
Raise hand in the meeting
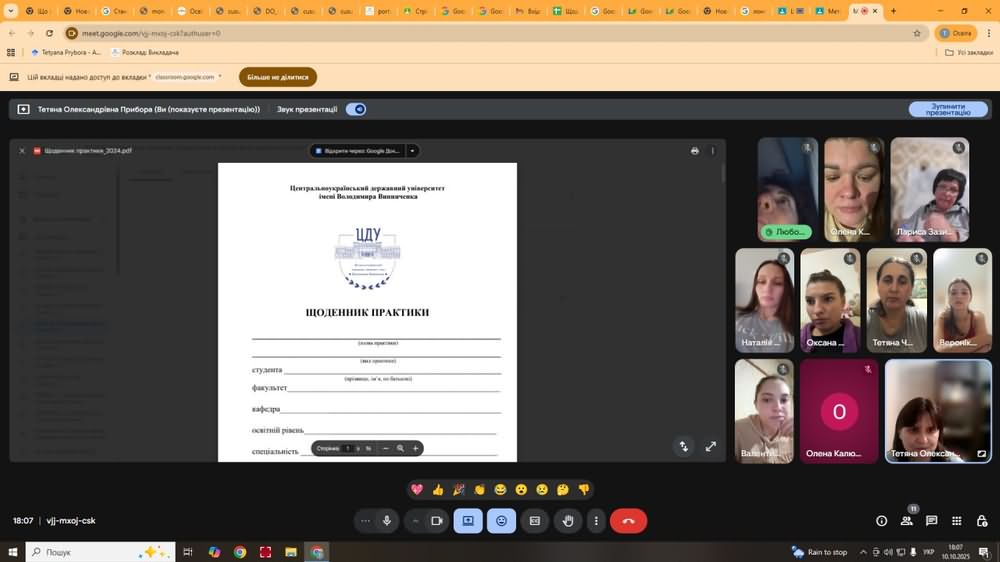(568, 521)
